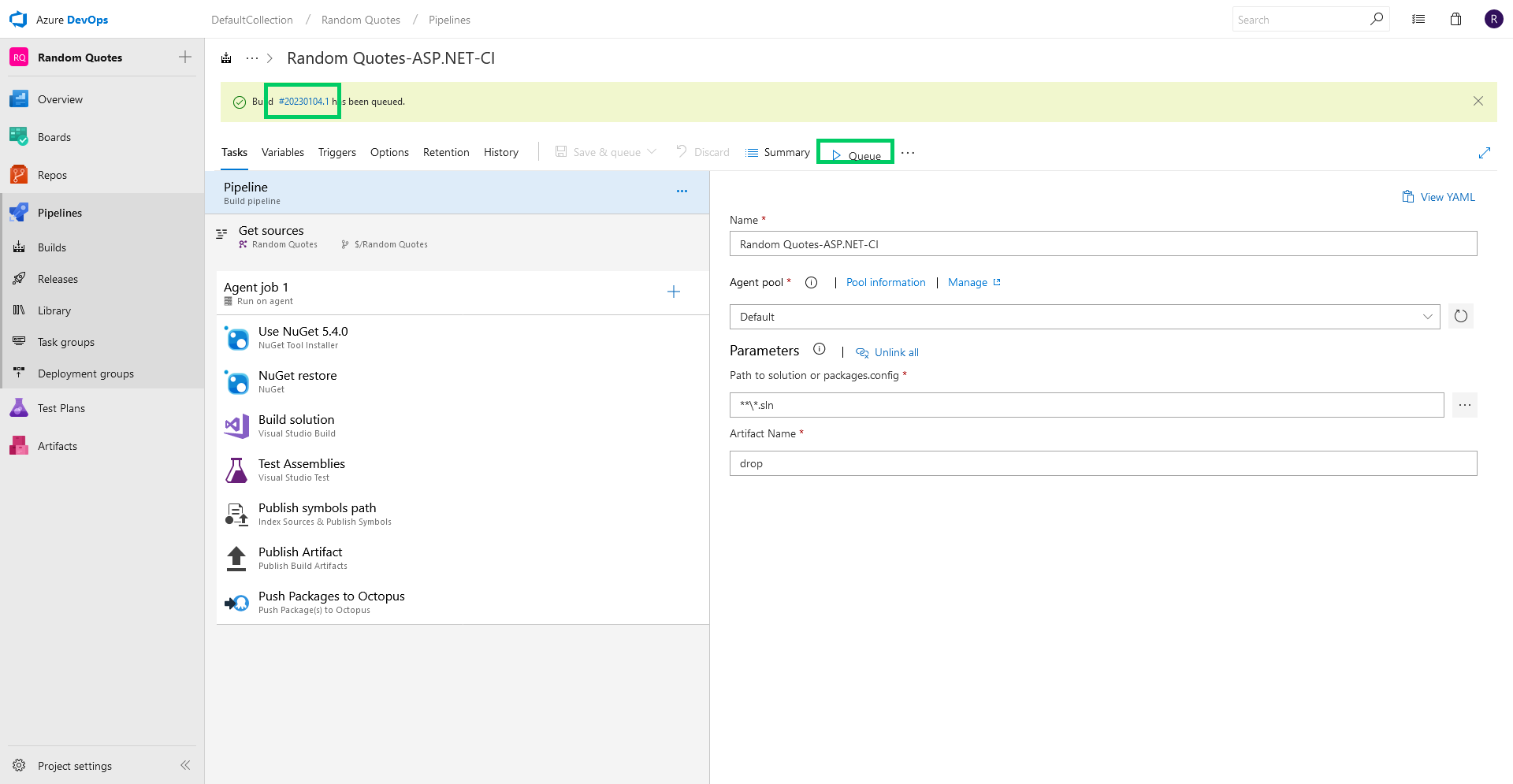
Task: Open breadcrumb ellipsis before pipeline title
Action: click(x=252, y=58)
